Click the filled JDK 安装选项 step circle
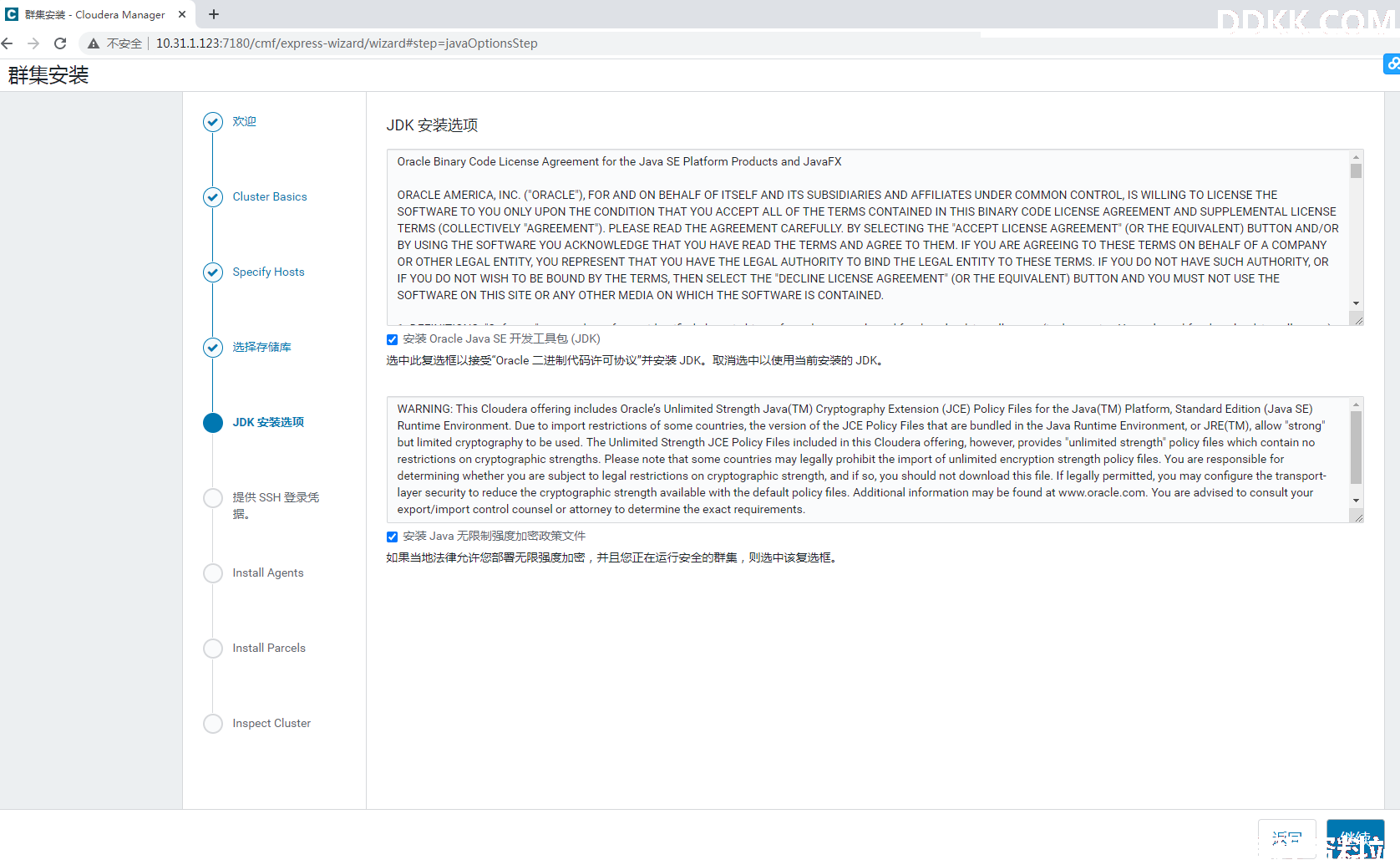Viewport: 1400px width, 865px height. (x=213, y=423)
